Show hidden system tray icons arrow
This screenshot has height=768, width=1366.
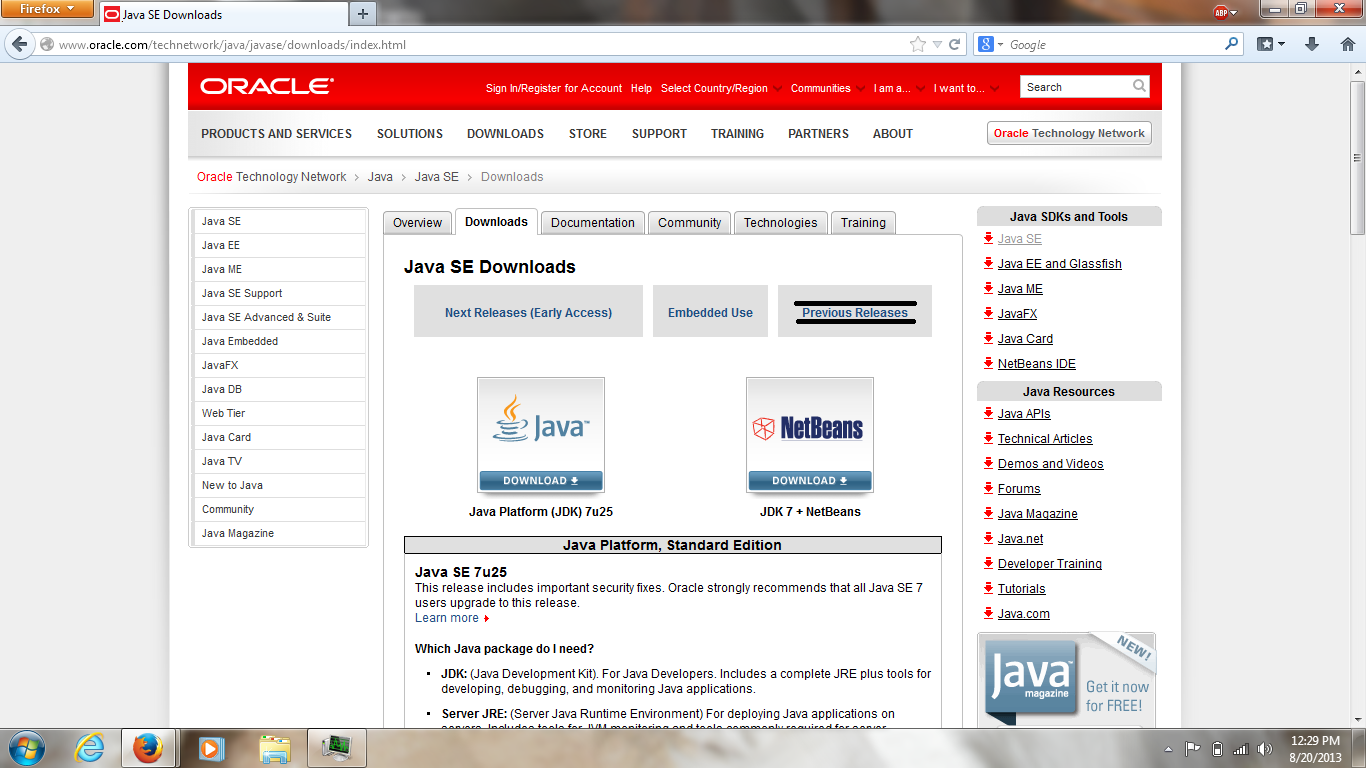[x=1168, y=748]
